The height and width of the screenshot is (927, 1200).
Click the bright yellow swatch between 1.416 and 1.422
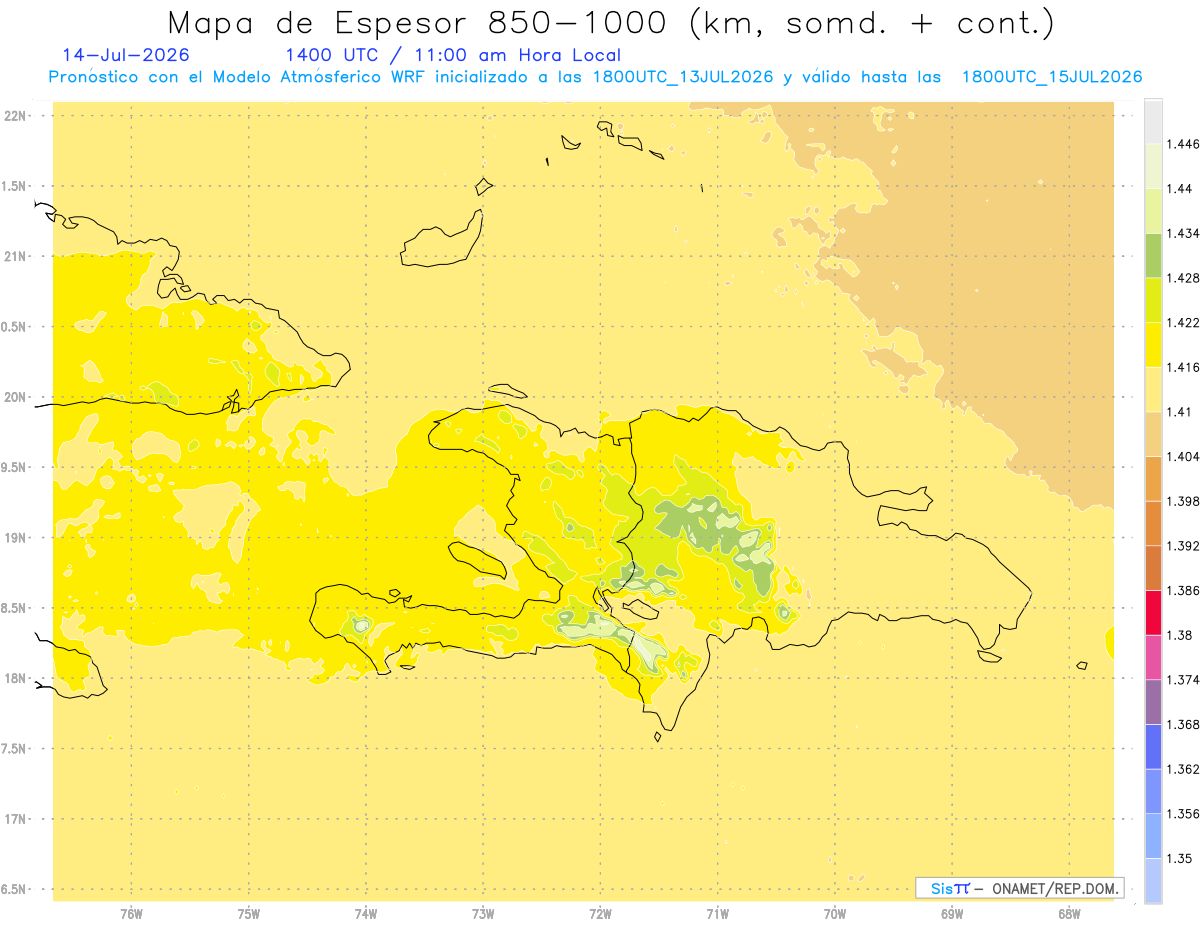pyautogui.click(x=1153, y=344)
